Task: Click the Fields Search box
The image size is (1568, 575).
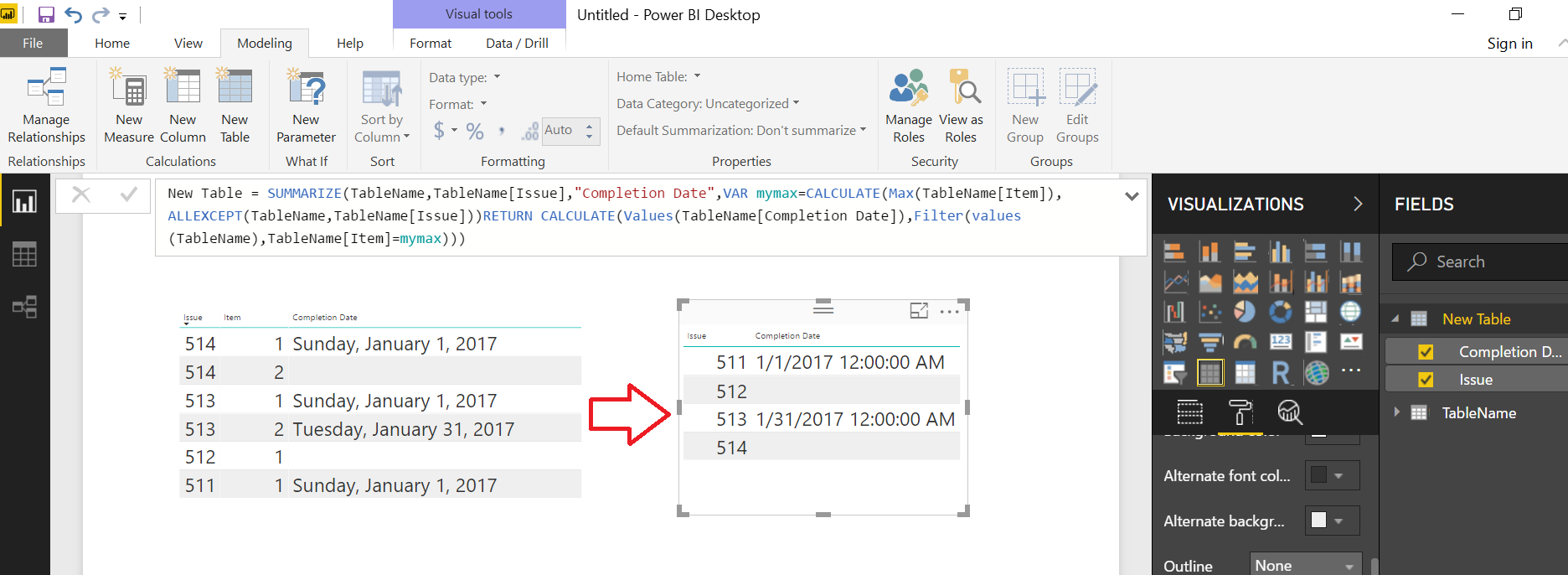Action: click(1479, 262)
